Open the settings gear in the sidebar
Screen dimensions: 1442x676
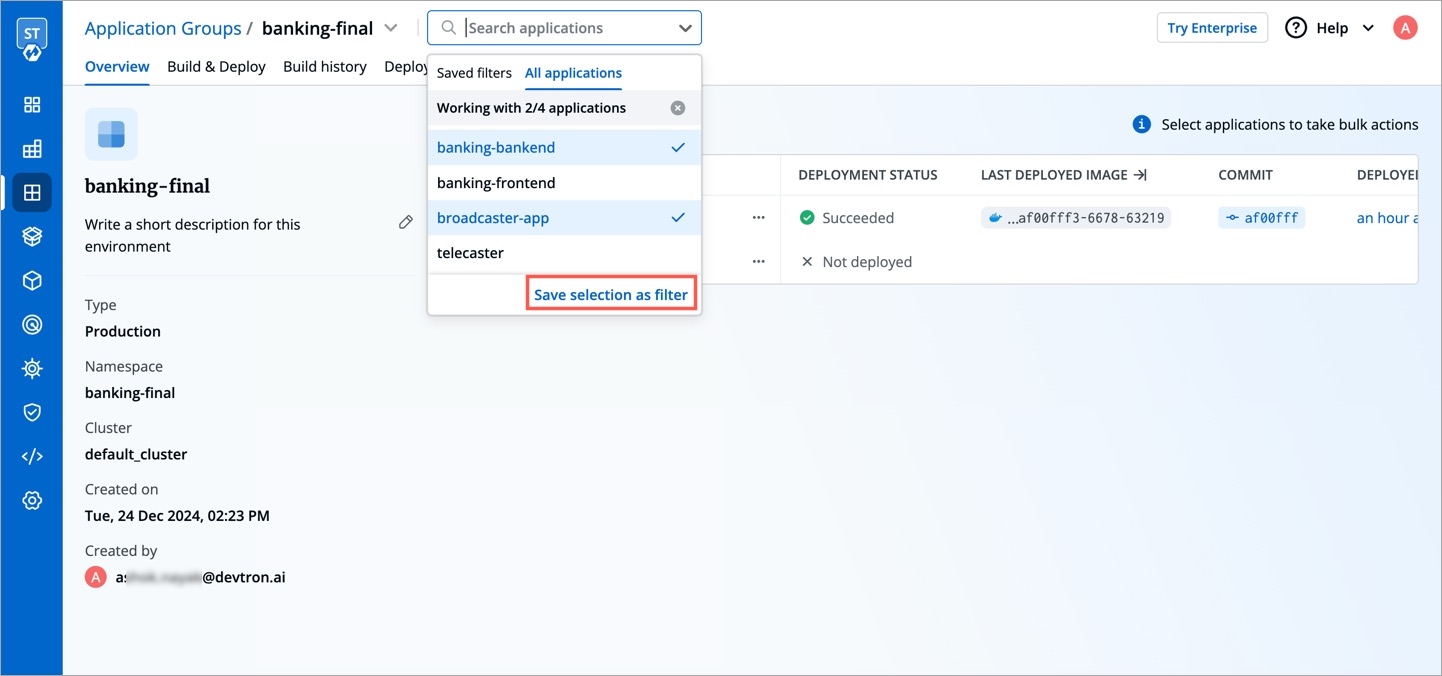32,501
